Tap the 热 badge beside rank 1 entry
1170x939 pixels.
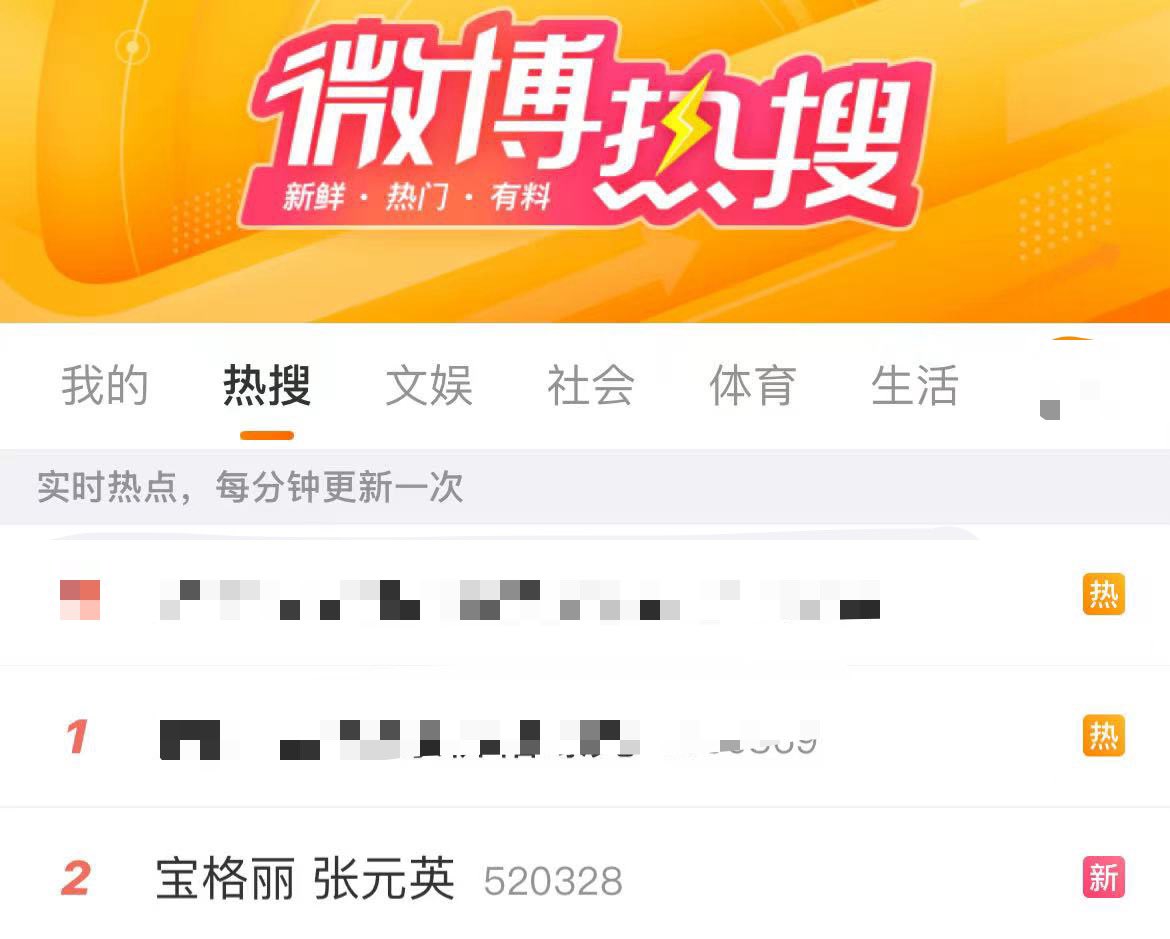[1104, 736]
